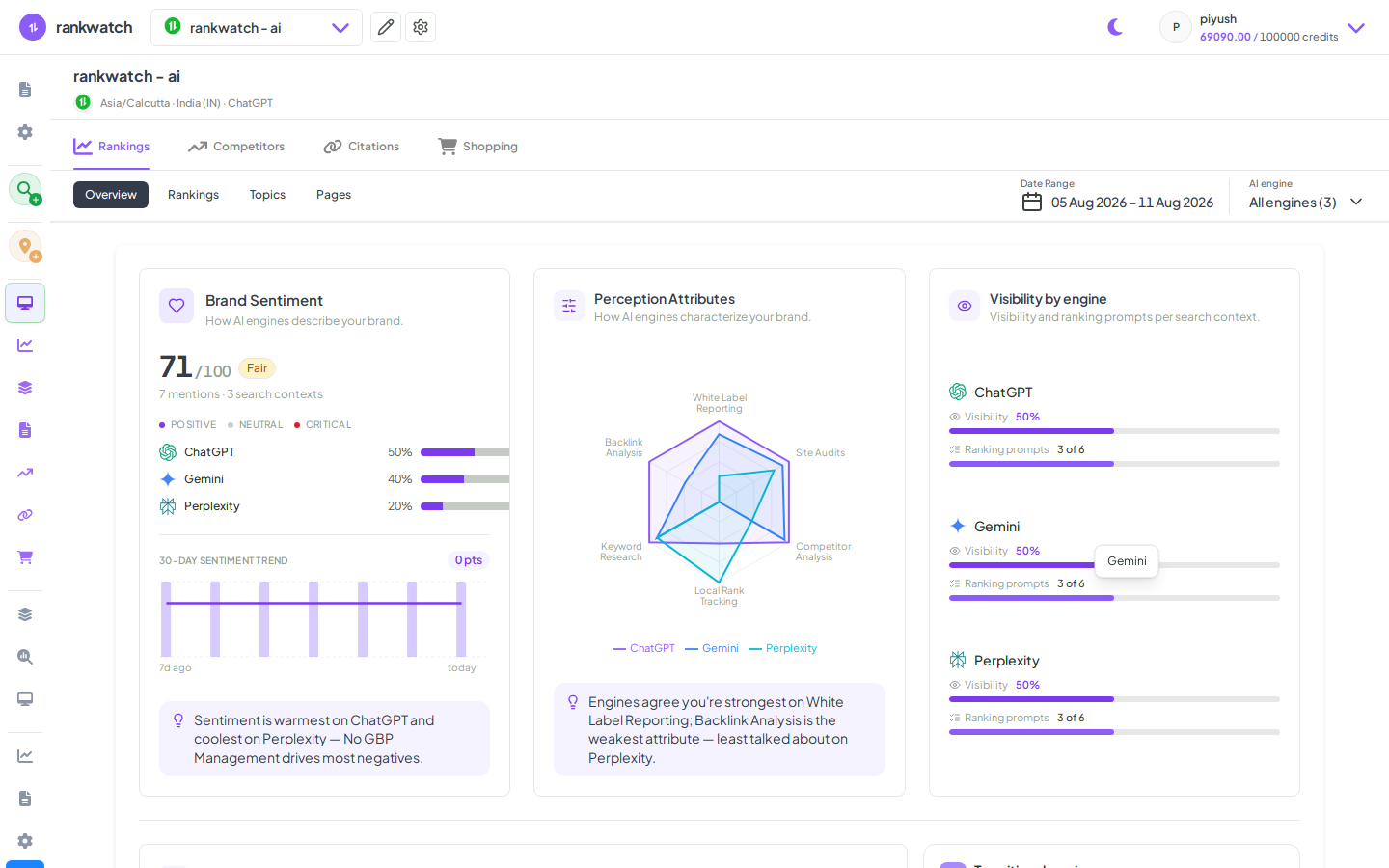This screenshot has width=1389, height=868.
Task: Click the sidebar layers icon below the cart
Action: 25,614
